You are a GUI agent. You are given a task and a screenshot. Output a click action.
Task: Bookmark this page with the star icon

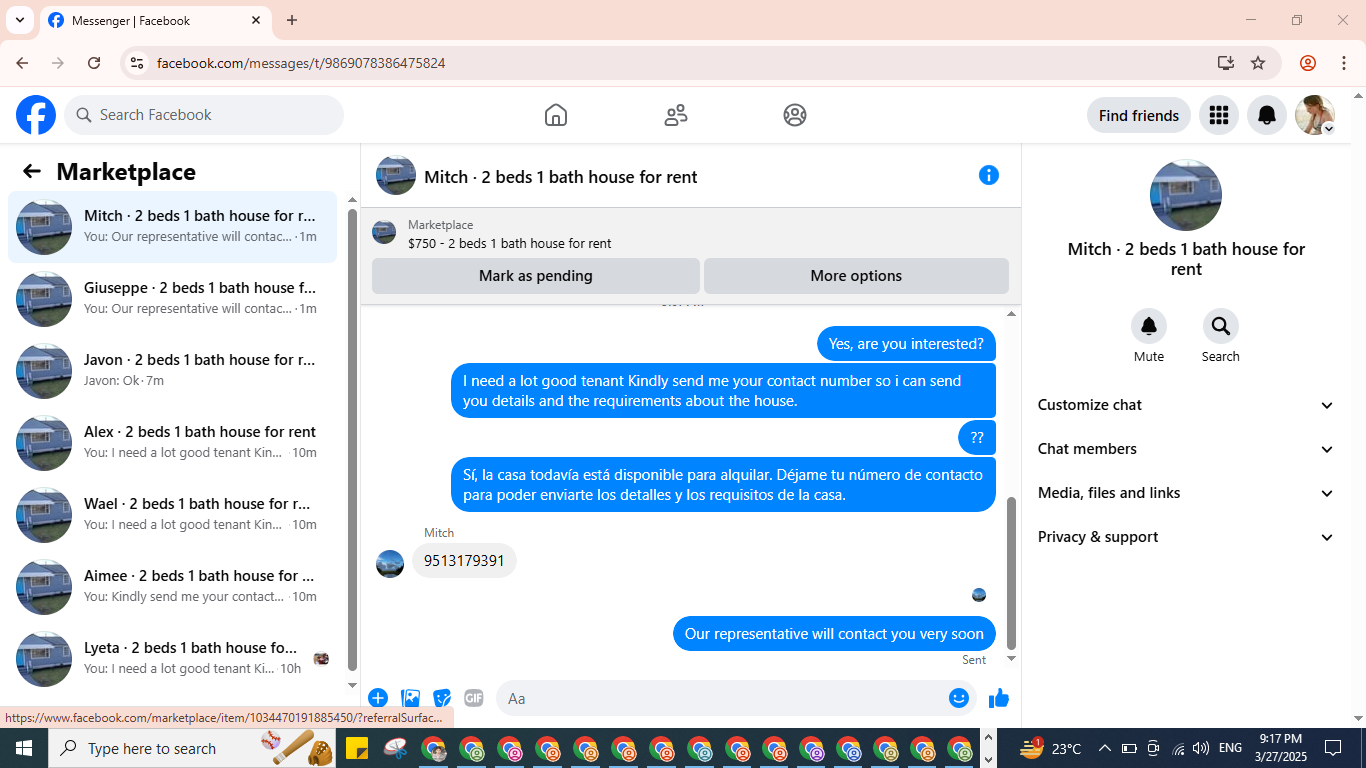point(1258,63)
